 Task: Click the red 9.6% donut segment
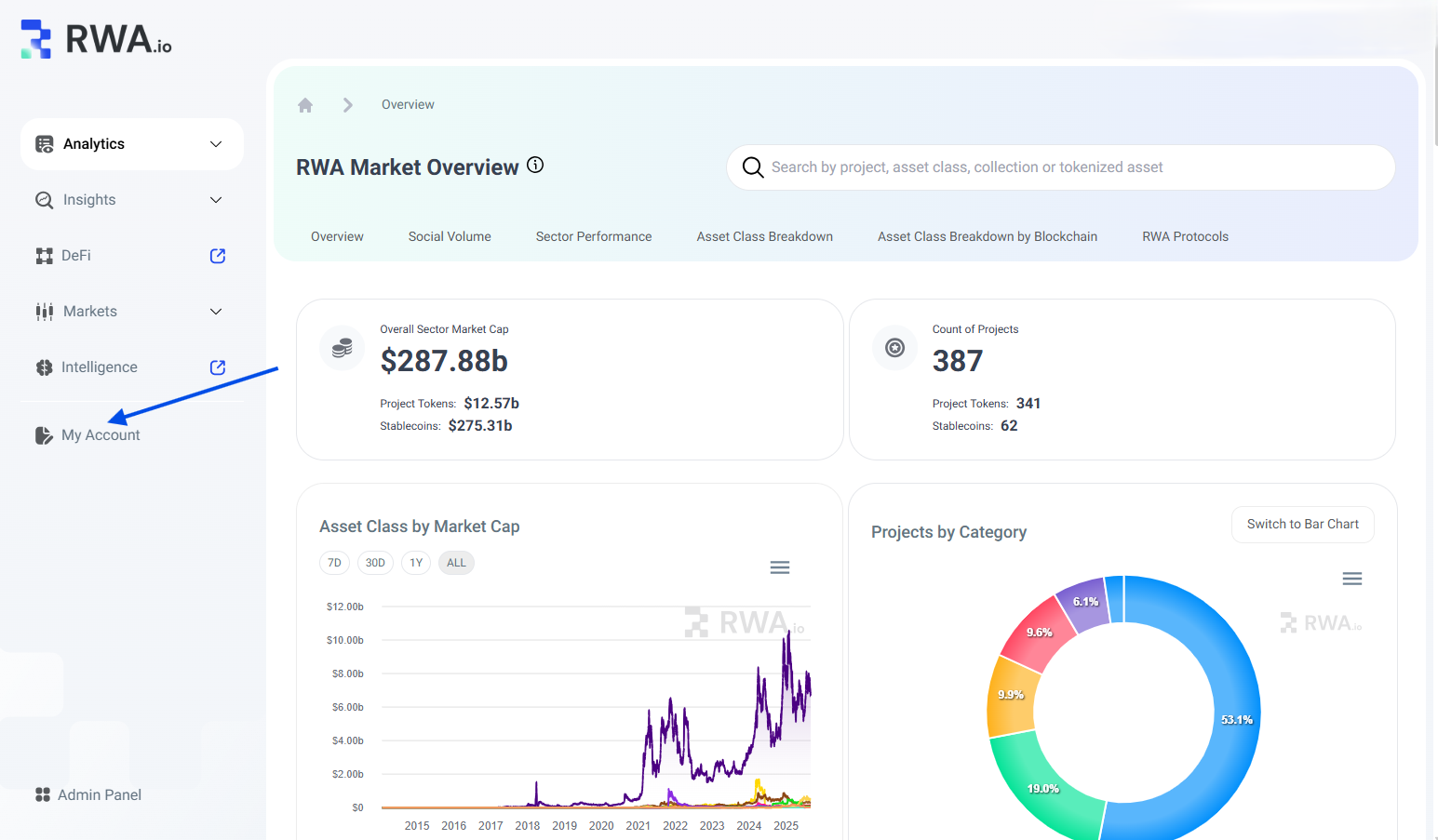click(x=1038, y=632)
